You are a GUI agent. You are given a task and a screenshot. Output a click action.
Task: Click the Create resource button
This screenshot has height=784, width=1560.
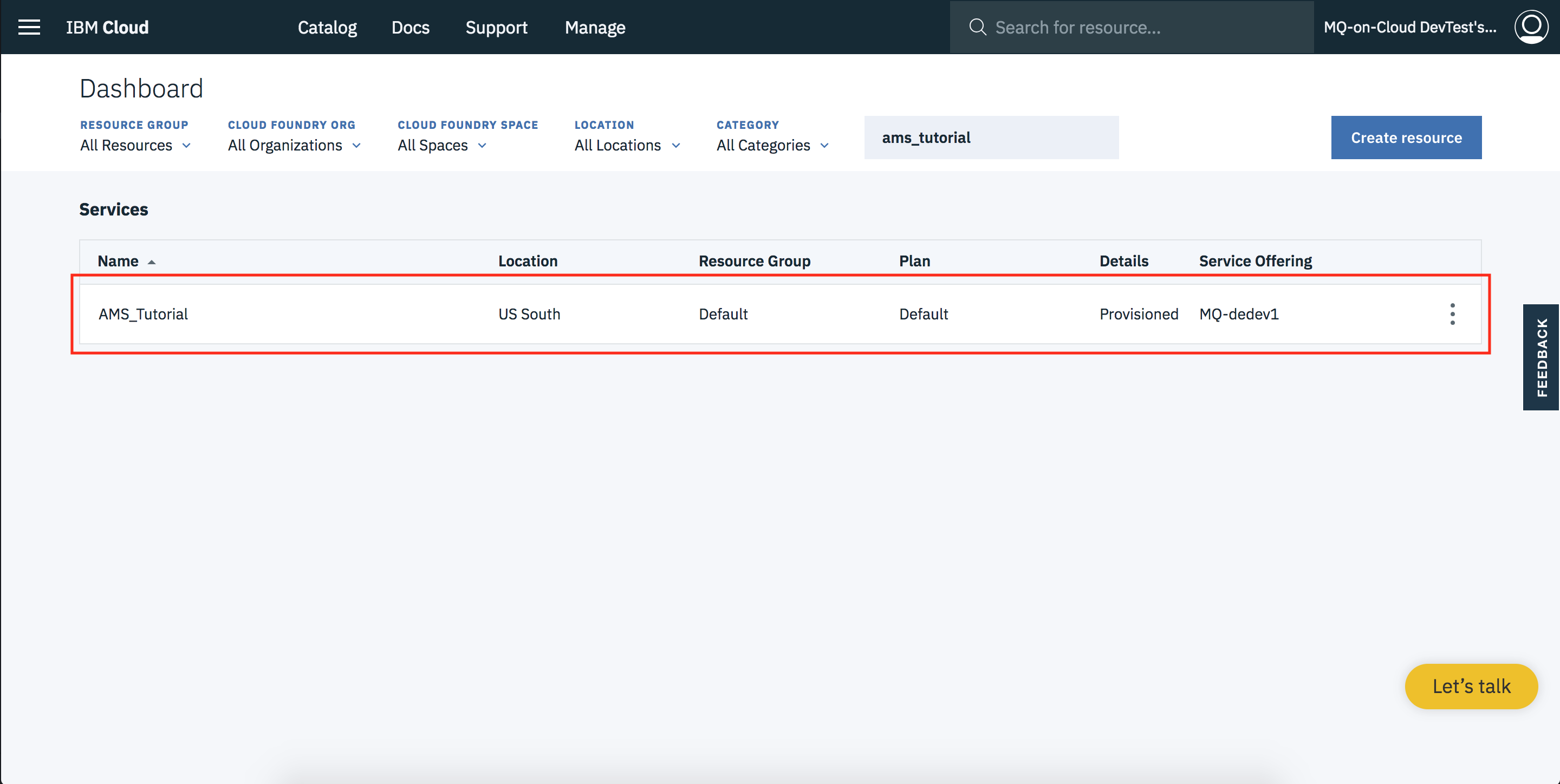click(1406, 138)
